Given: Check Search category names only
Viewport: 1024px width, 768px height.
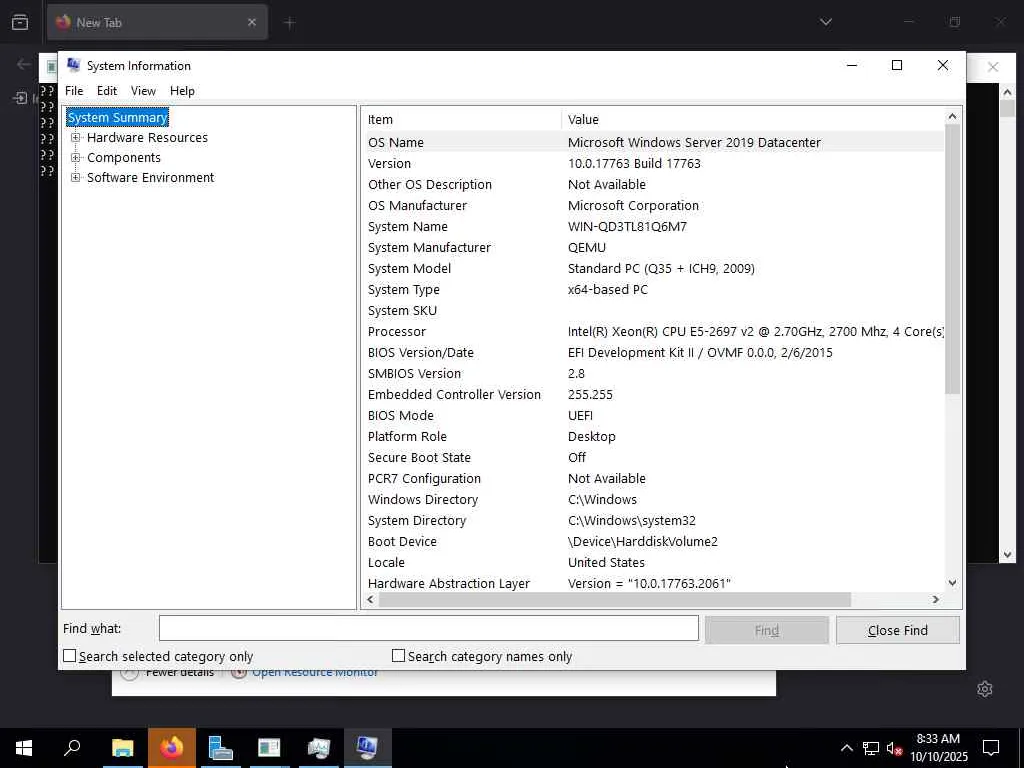Looking at the screenshot, I should (398, 656).
